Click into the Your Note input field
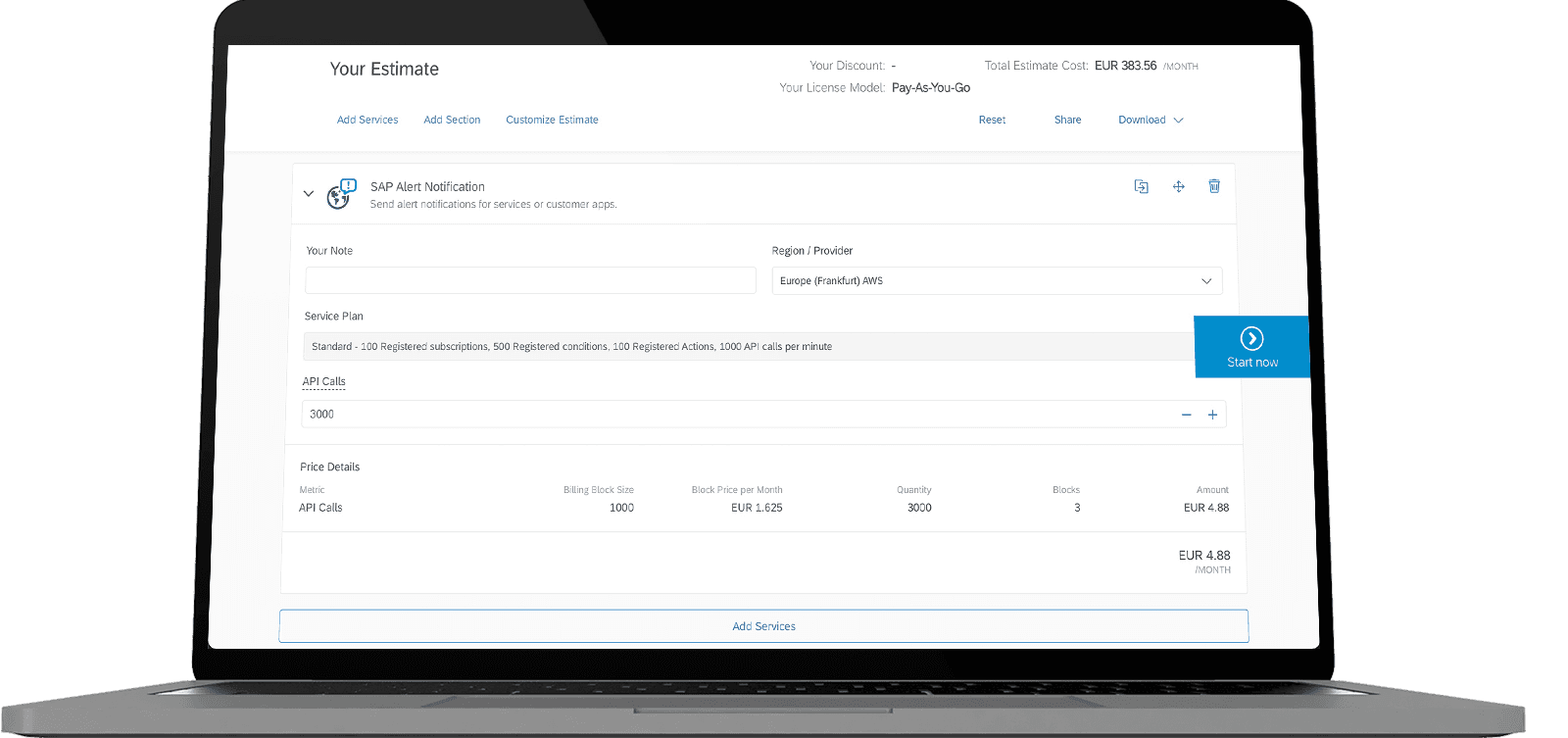This screenshot has height=738, width=1568. point(530,280)
